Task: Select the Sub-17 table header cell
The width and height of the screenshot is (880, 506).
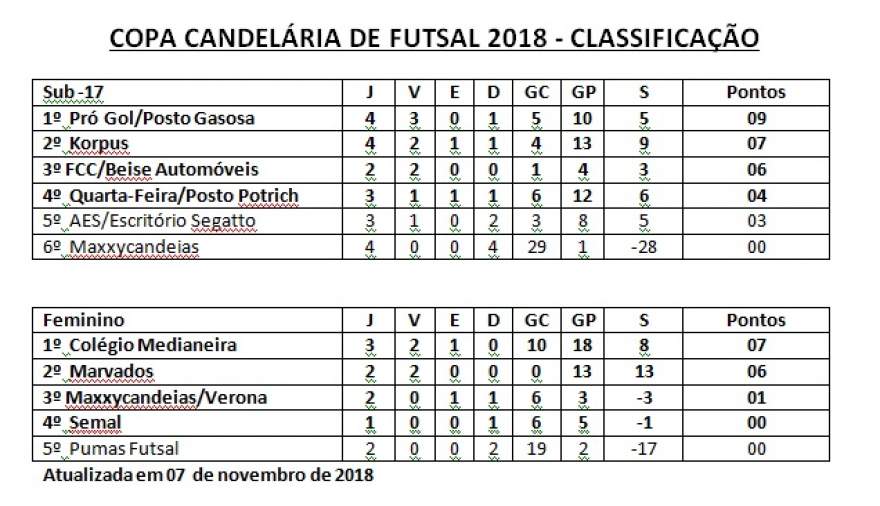Action: pyautogui.click(x=187, y=93)
